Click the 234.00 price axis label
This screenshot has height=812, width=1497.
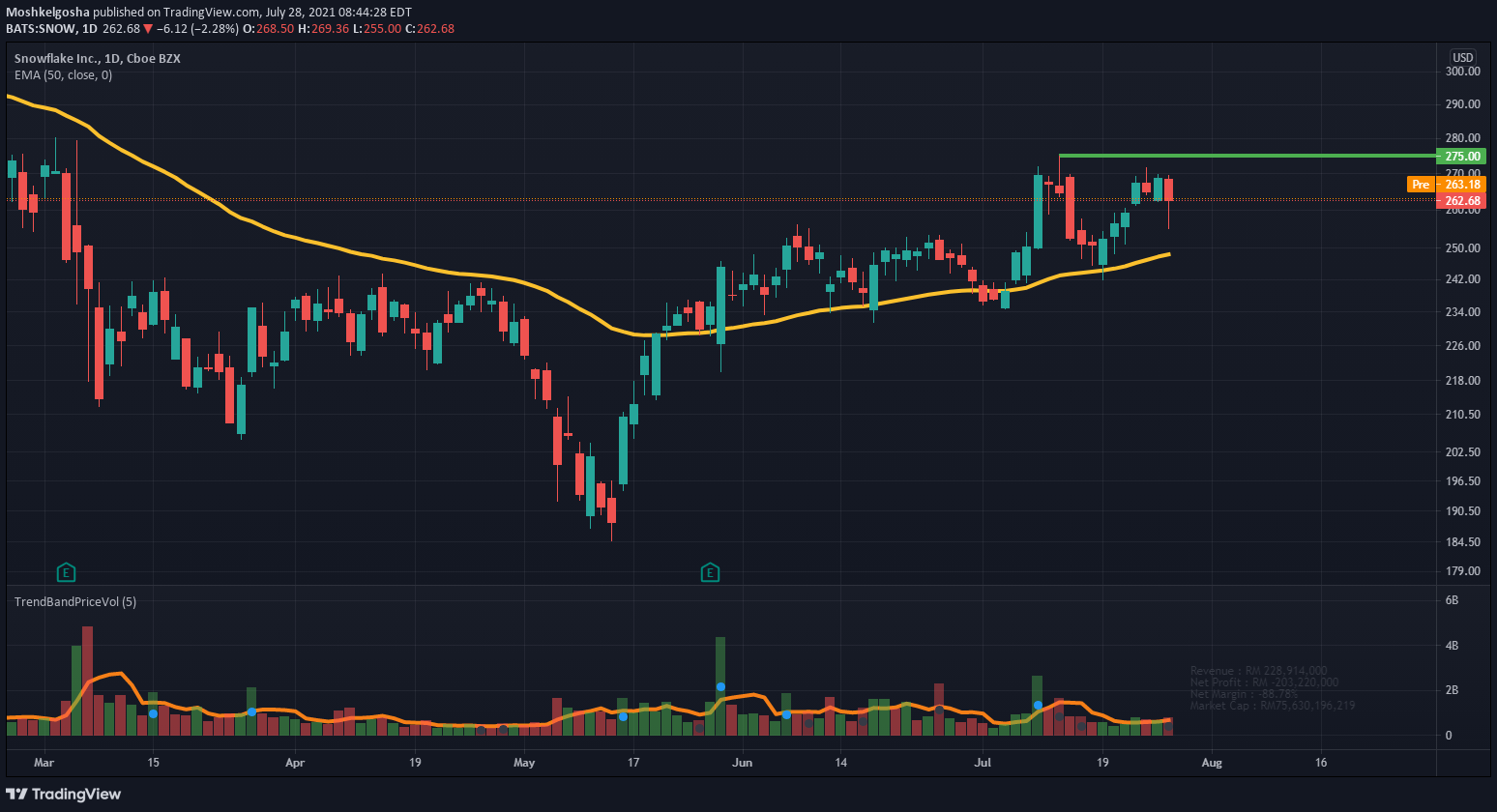click(x=1463, y=312)
